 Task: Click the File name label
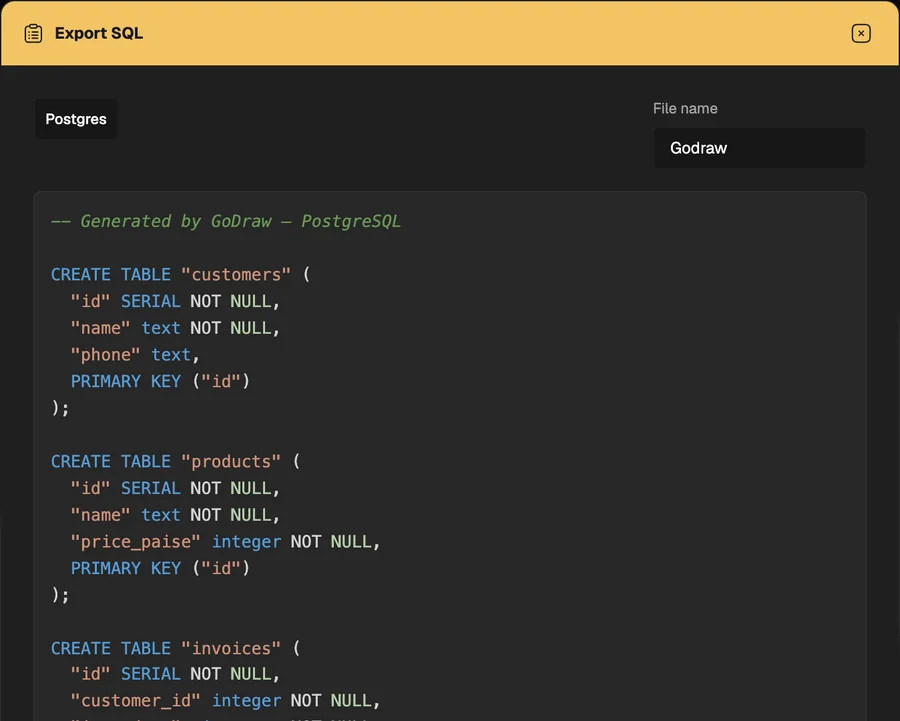[685, 108]
